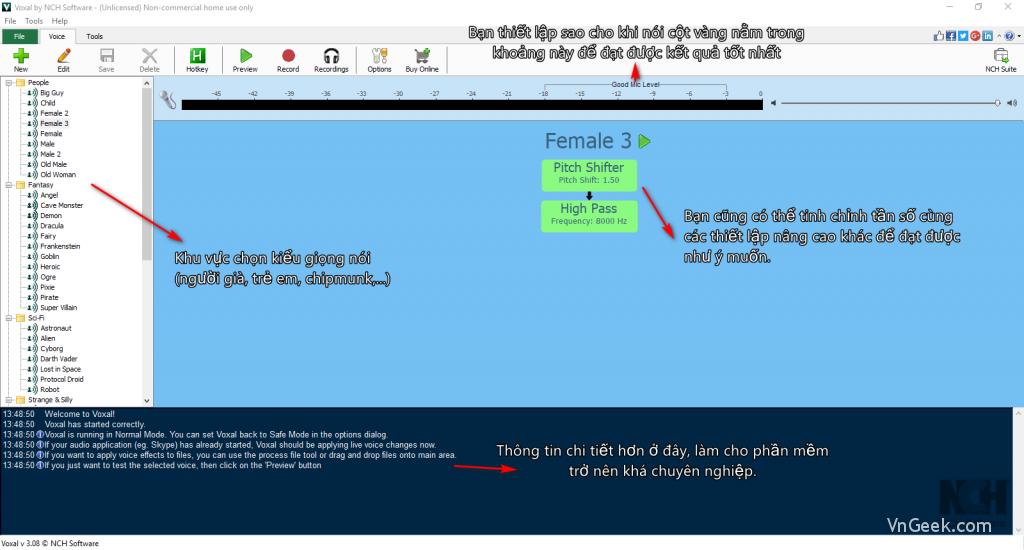This screenshot has width=1024, height=550.
Task: Switch to the Tools ribbon tab
Action: (x=95, y=37)
